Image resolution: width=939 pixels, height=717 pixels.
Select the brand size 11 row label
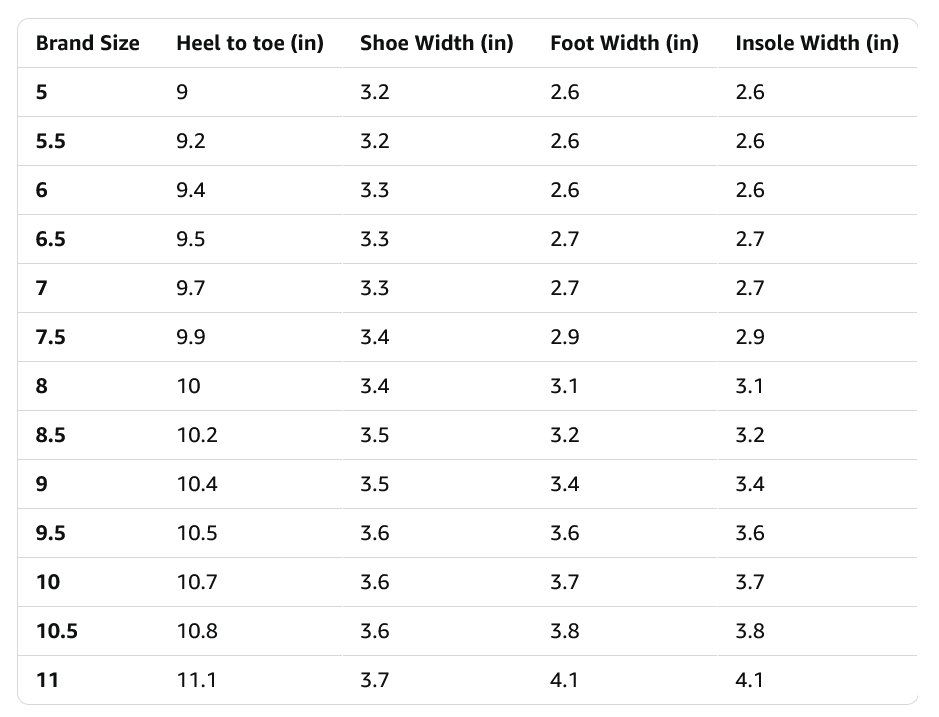point(47,680)
